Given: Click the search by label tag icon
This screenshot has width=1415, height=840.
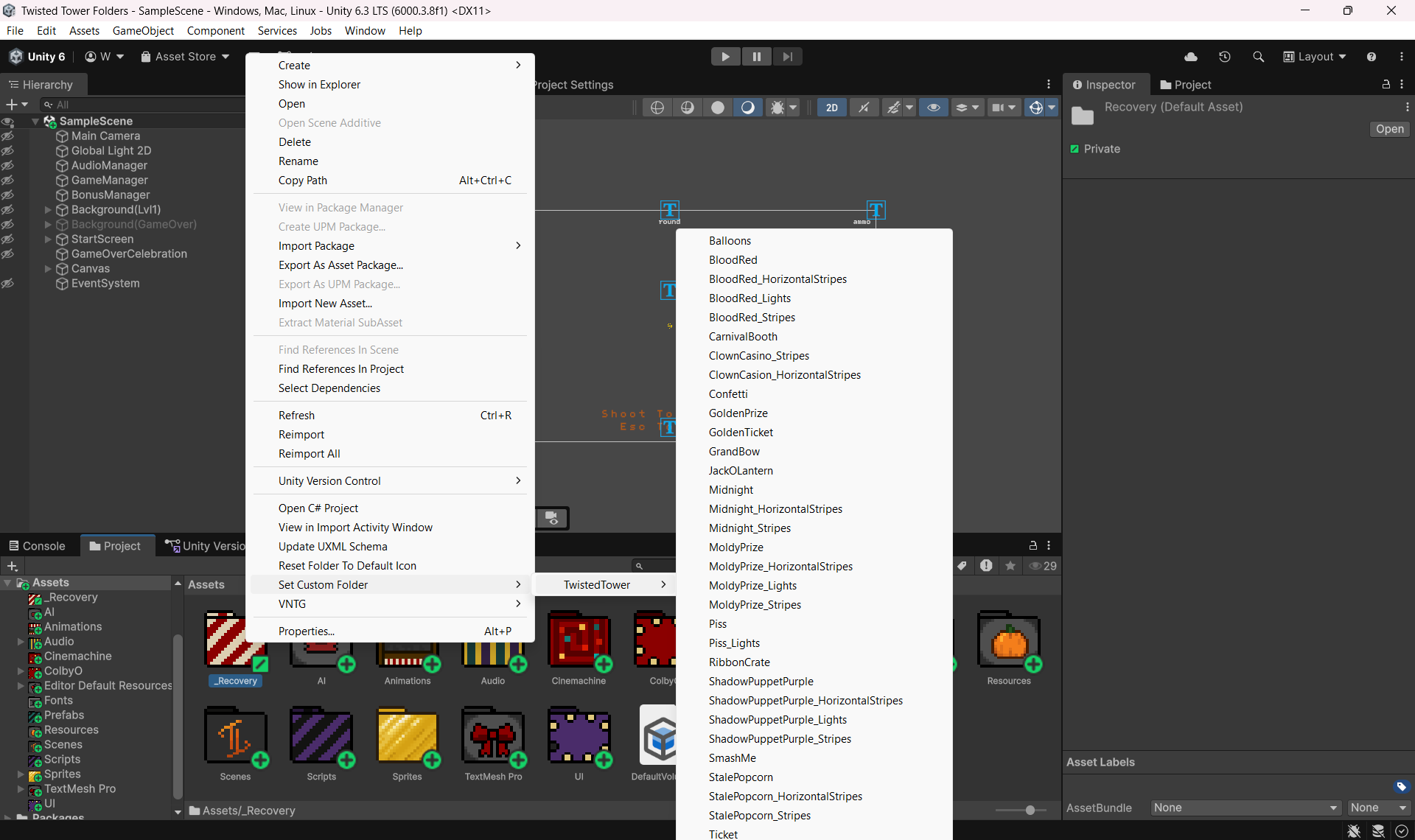Looking at the screenshot, I should click(x=962, y=566).
